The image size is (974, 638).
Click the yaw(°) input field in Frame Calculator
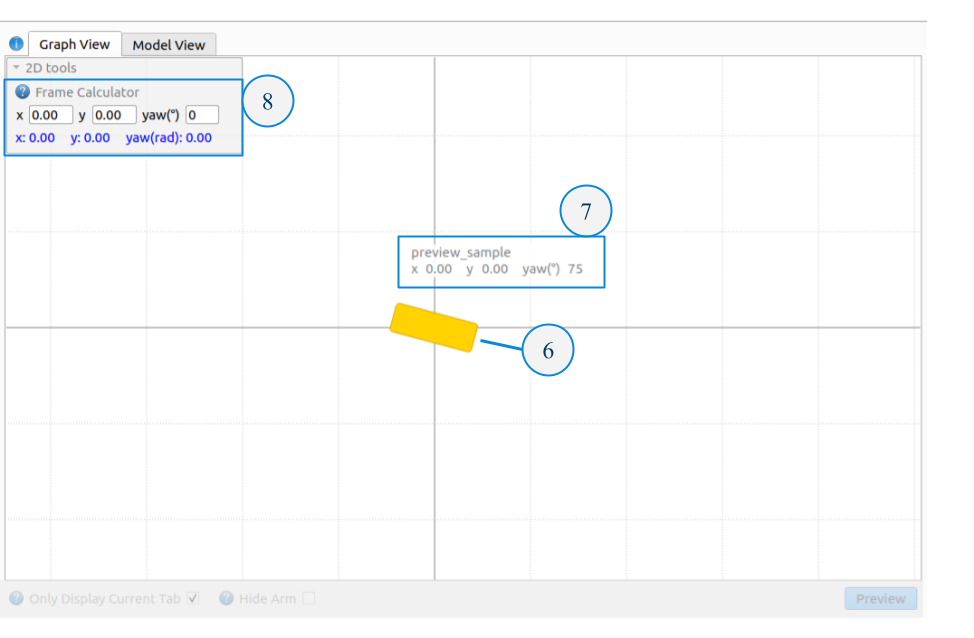pyautogui.click(x=201, y=115)
